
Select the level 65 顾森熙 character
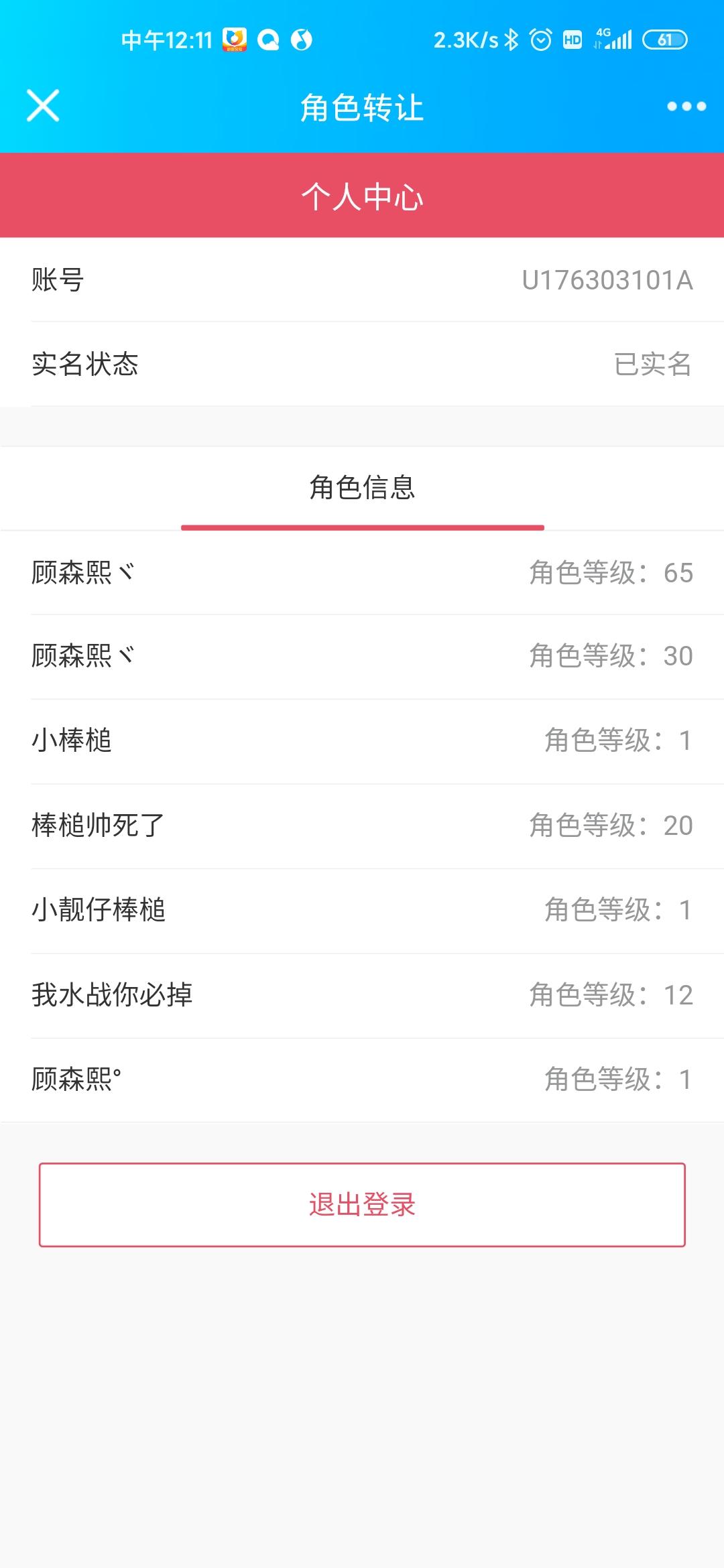(362, 573)
